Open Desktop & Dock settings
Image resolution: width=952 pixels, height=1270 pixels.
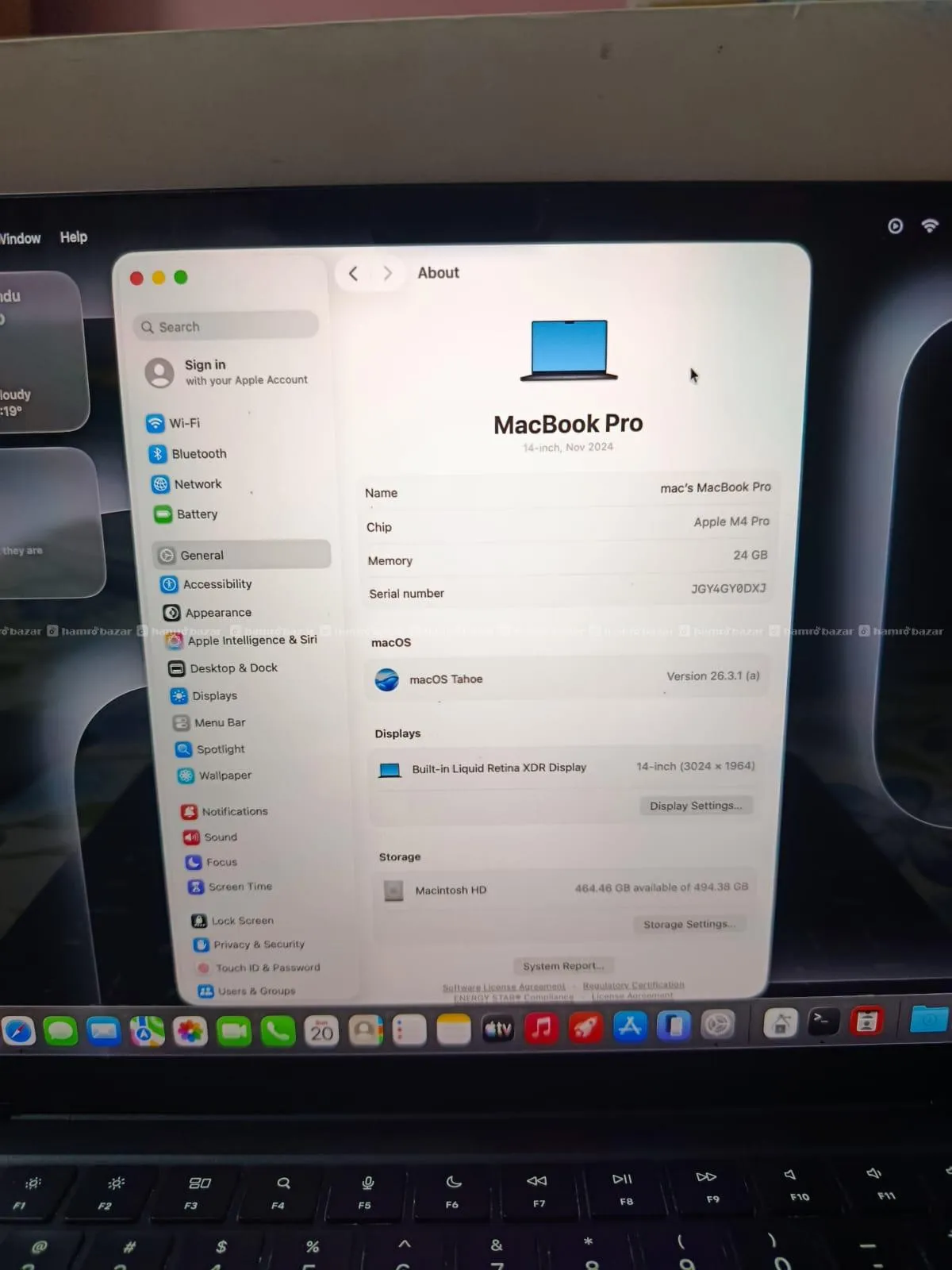[223, 668]
